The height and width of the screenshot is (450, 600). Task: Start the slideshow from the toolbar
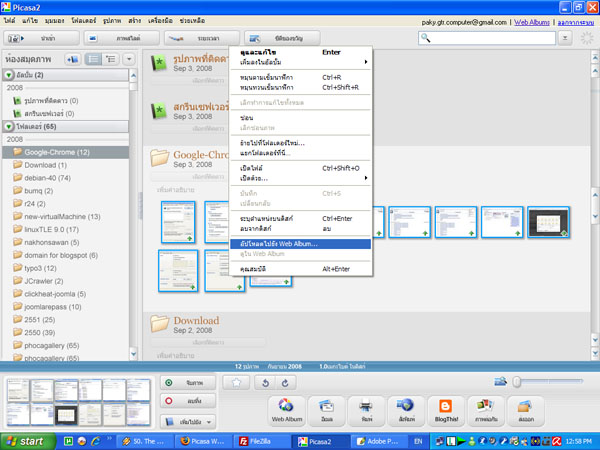coord(122,38)
